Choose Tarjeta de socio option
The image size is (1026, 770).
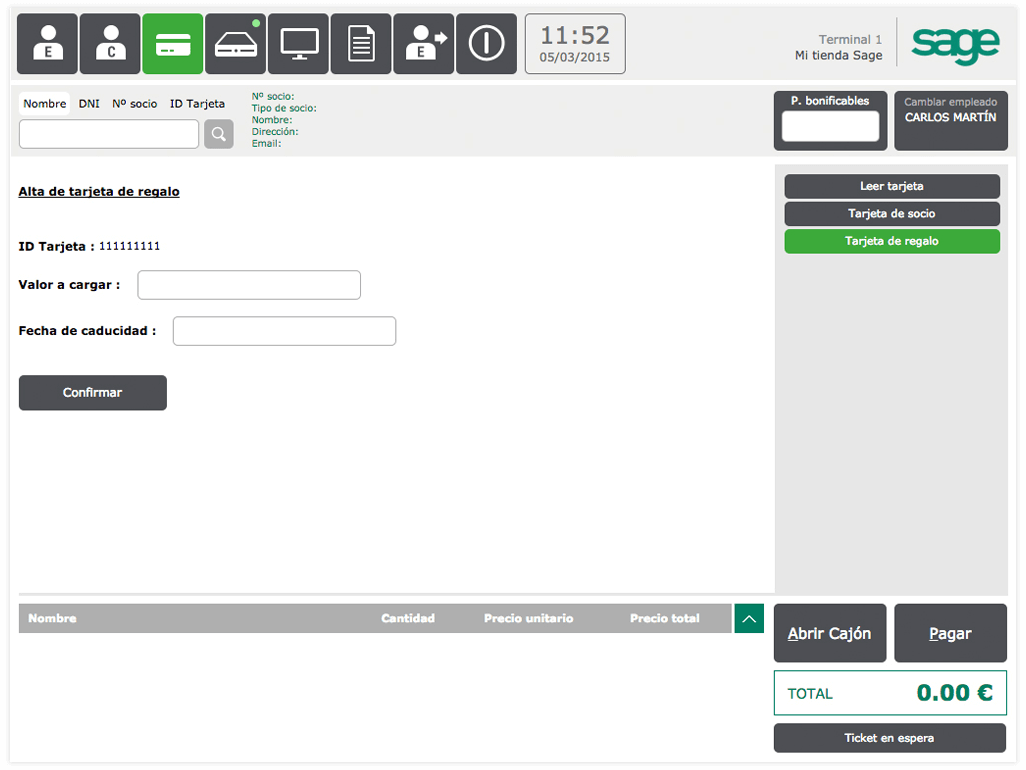(x=892, y=213)
